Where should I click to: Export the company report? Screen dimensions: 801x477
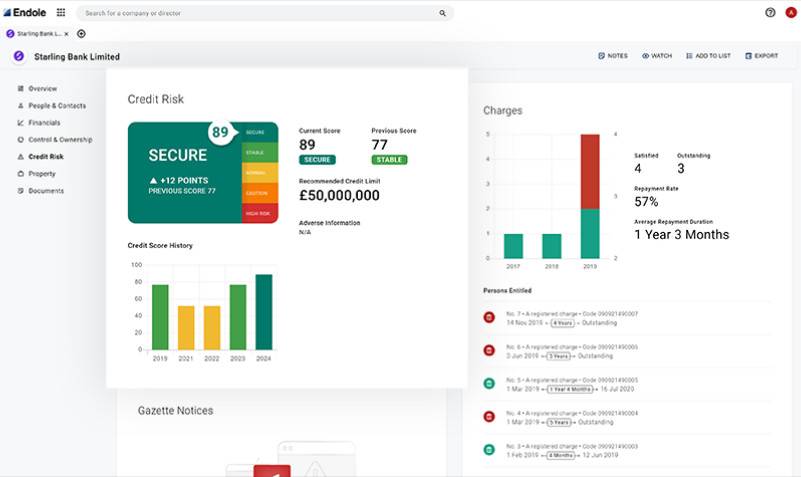(x=761, y=56)
